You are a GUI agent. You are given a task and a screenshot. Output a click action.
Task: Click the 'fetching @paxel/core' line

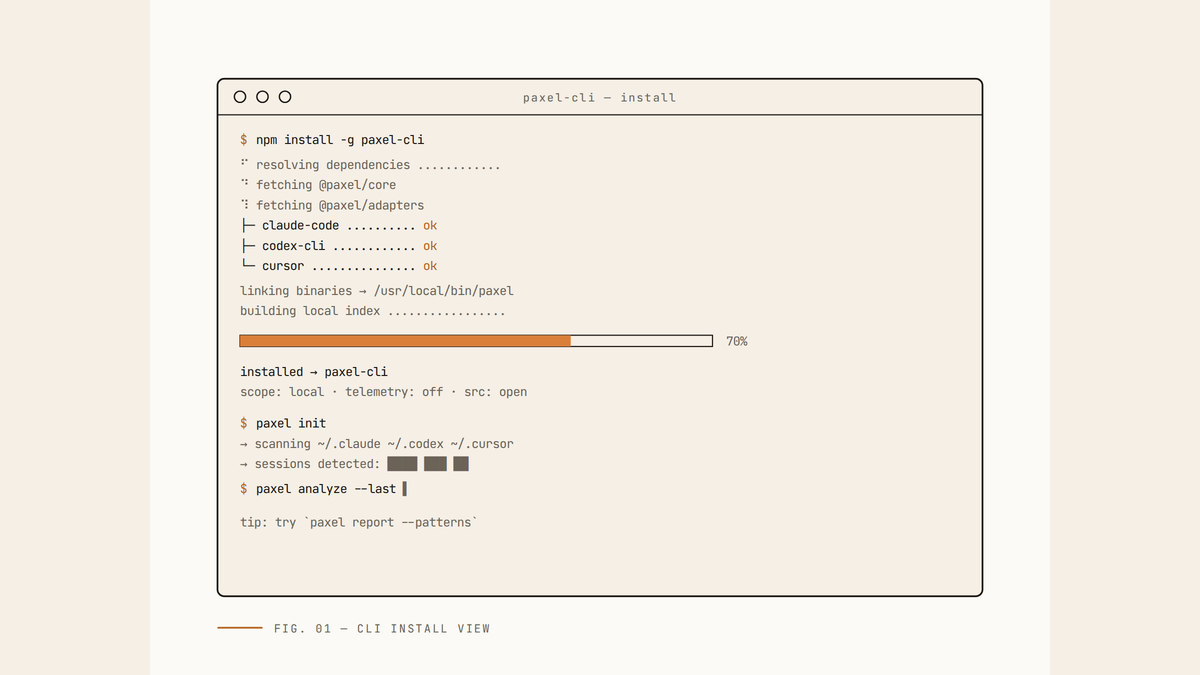point(318,185)
